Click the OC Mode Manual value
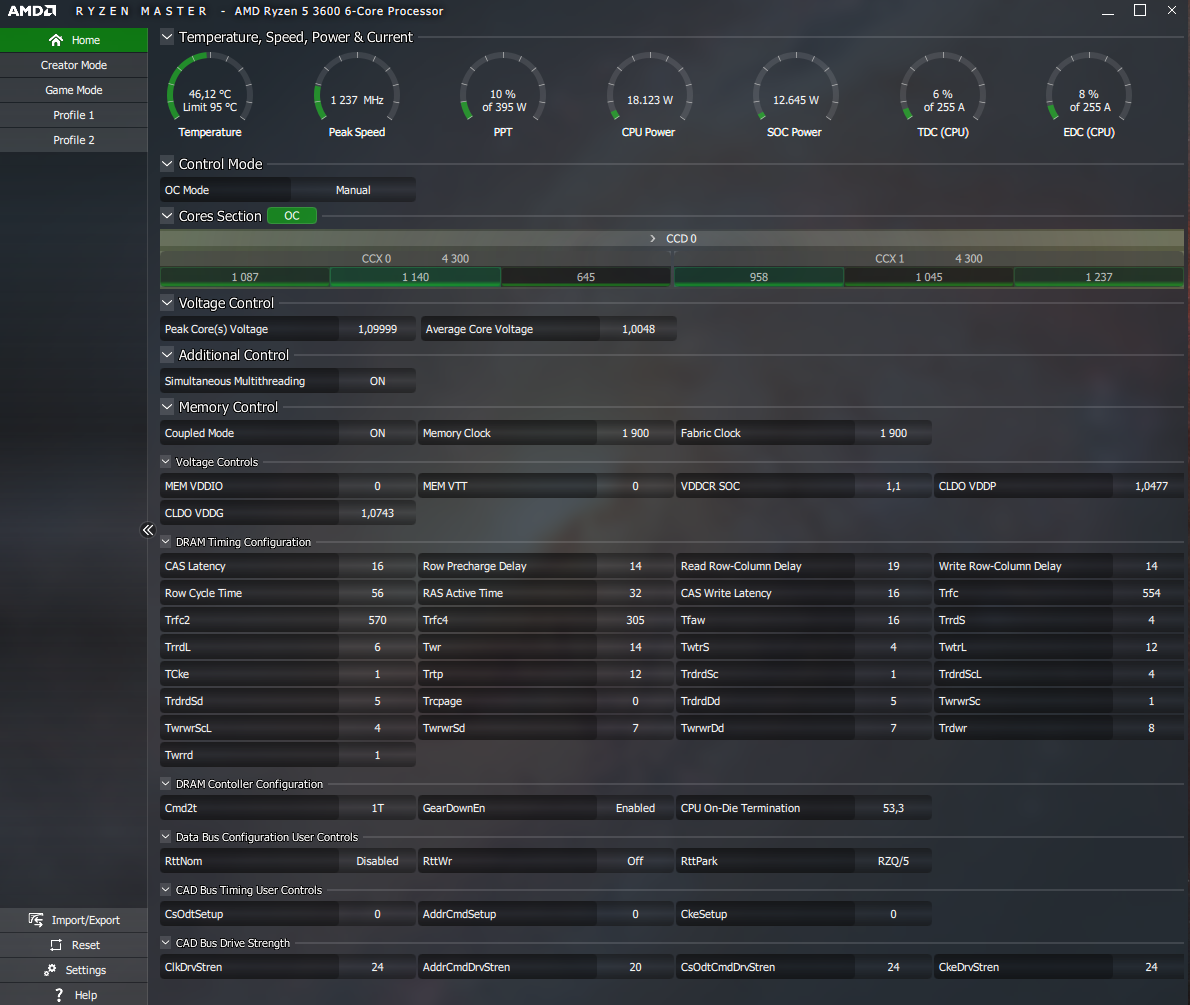 [353, 191]
